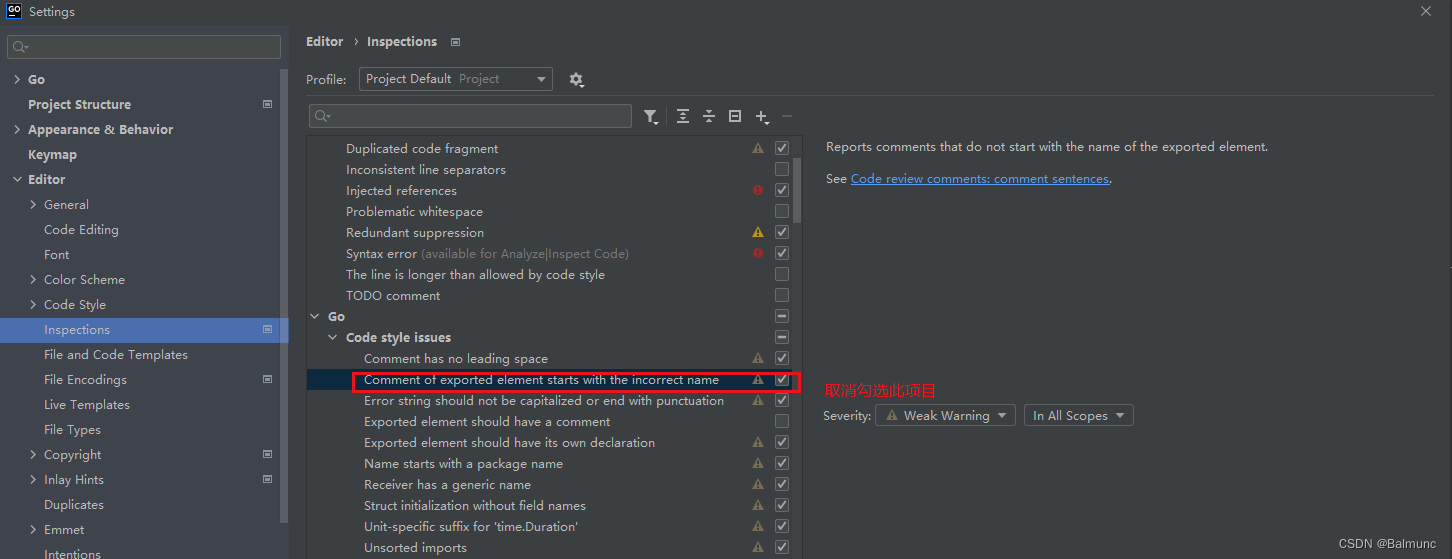1452x559 pixels.
Task: Click red error icon on Syntax error row
Action: [x=758, y=253]
